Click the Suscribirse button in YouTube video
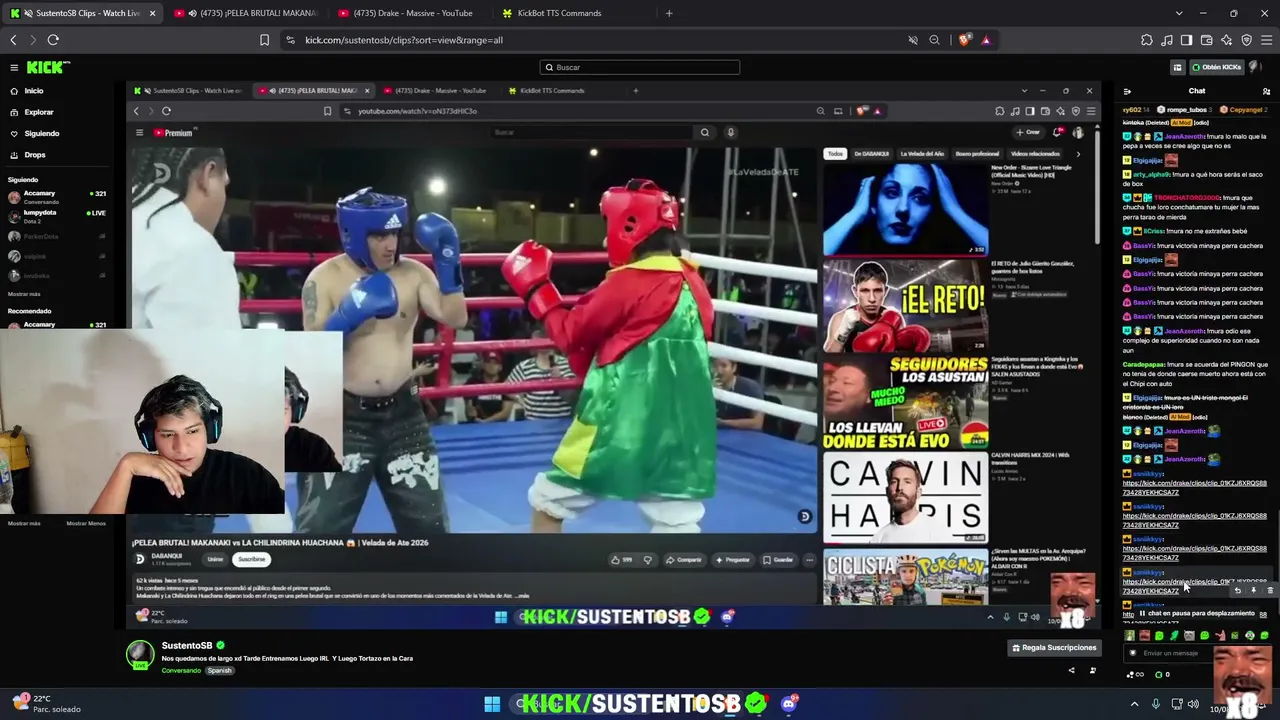 251,559
